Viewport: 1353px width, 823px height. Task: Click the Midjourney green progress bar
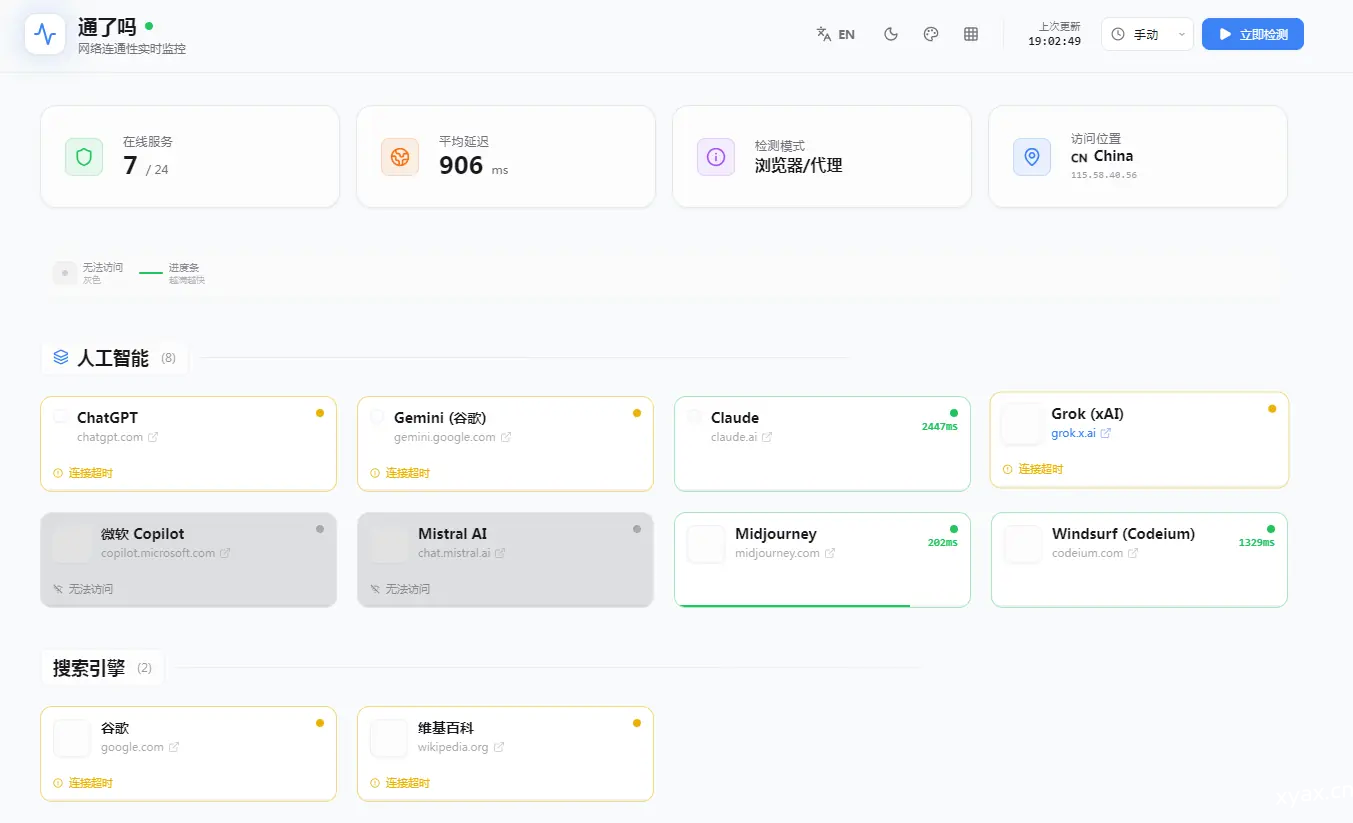pyautogui.click(x=793, y=605)
